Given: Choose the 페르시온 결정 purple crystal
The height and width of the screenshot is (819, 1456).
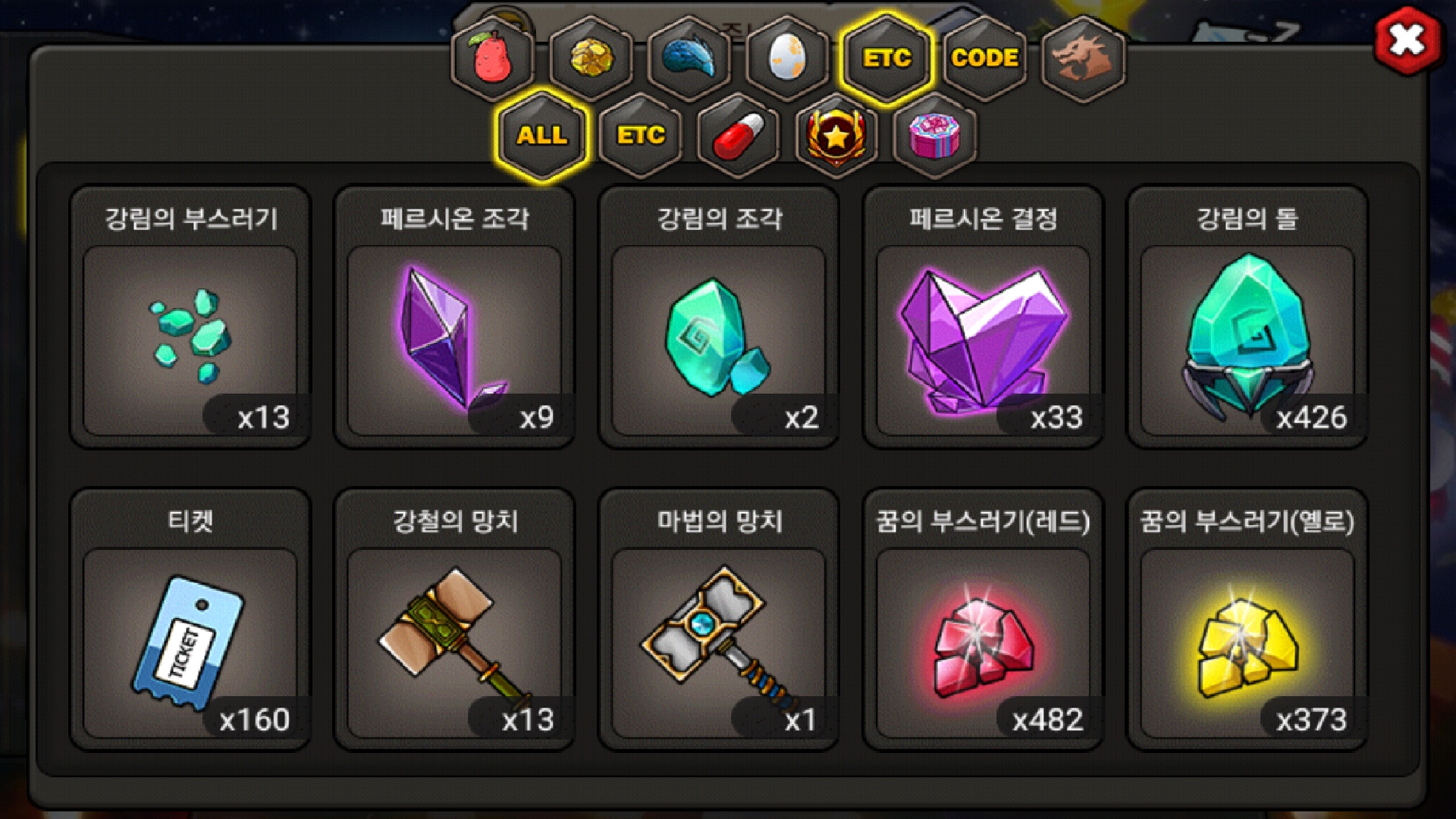Looking at the screenshot, I should tap(984, 317).
